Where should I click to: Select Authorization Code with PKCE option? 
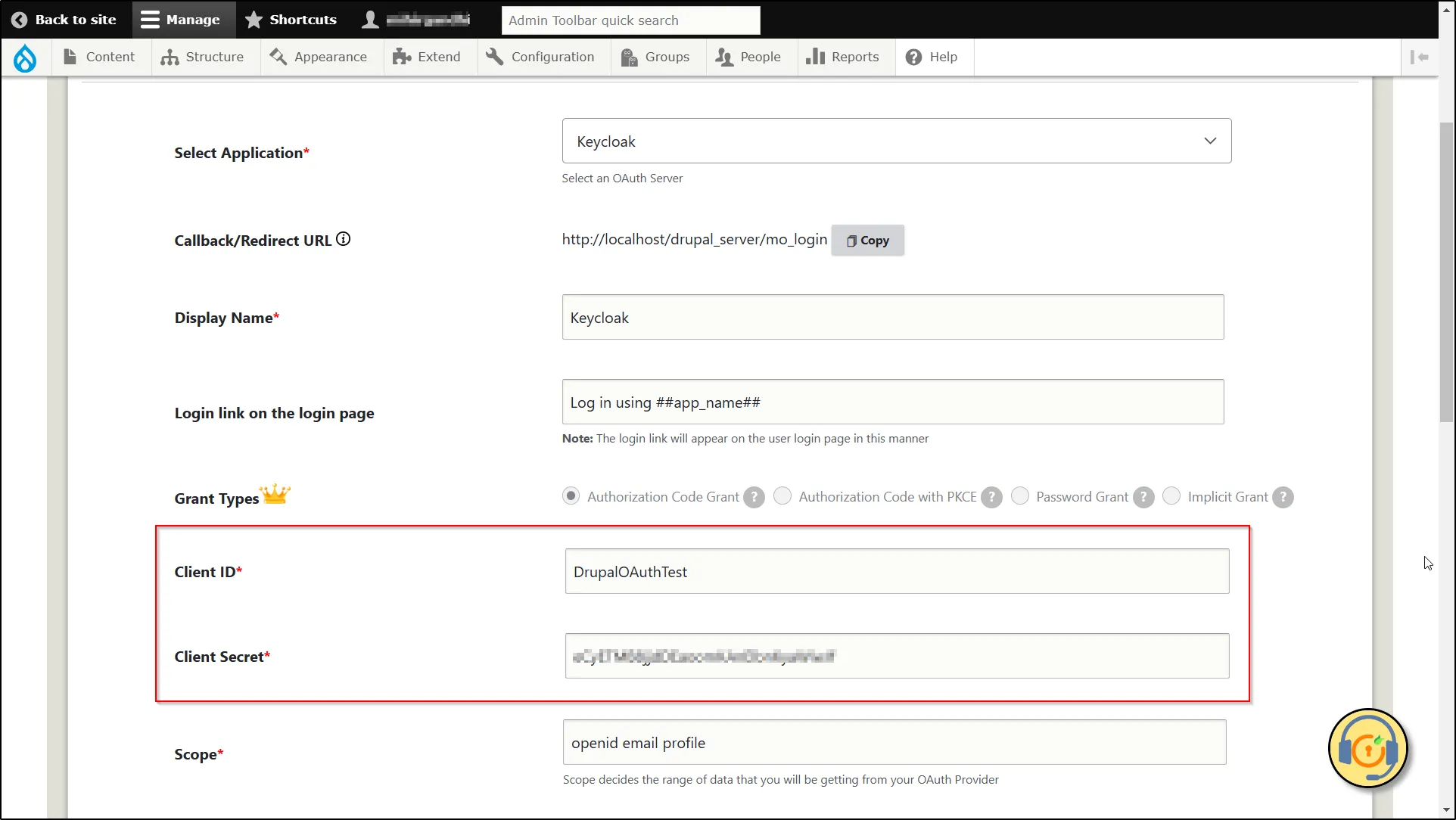click(783, 496)
